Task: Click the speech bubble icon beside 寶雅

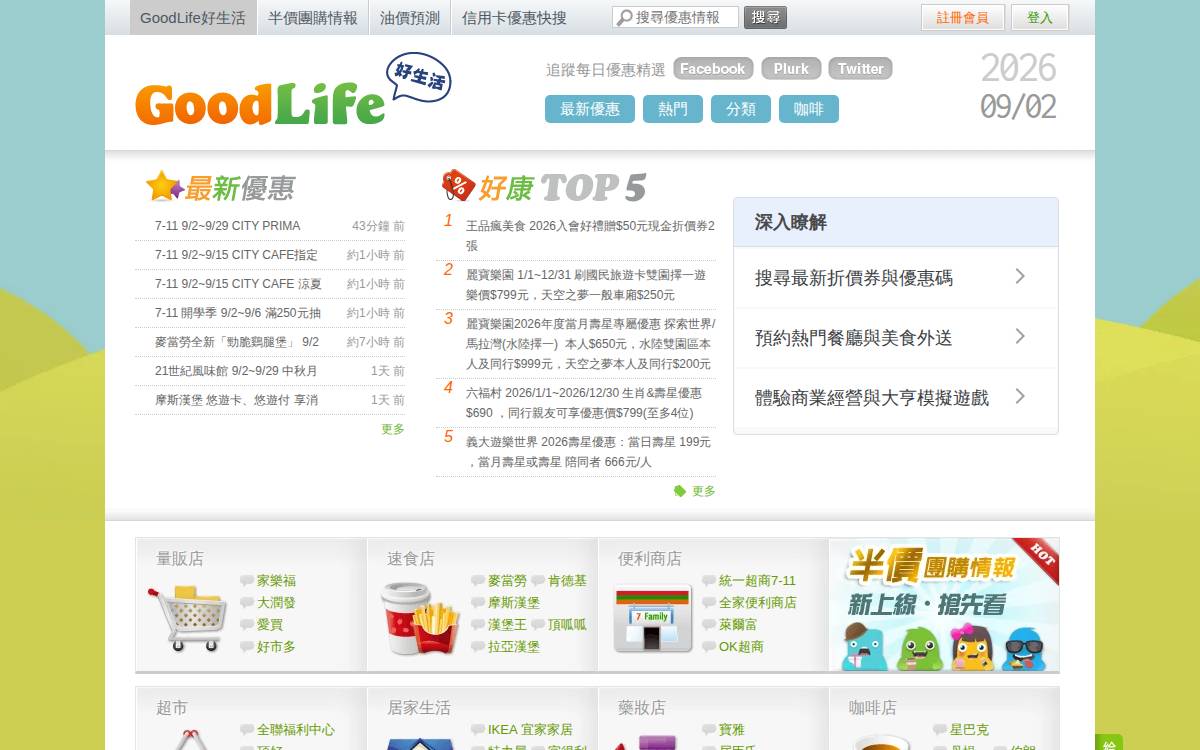Action: point(709,730)
